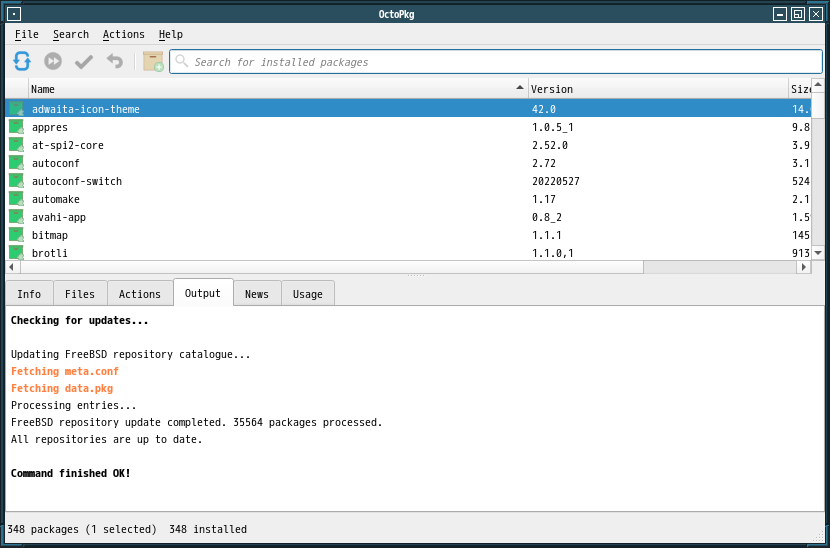
Task: Open the News tab
Action: tap(257, 294)
